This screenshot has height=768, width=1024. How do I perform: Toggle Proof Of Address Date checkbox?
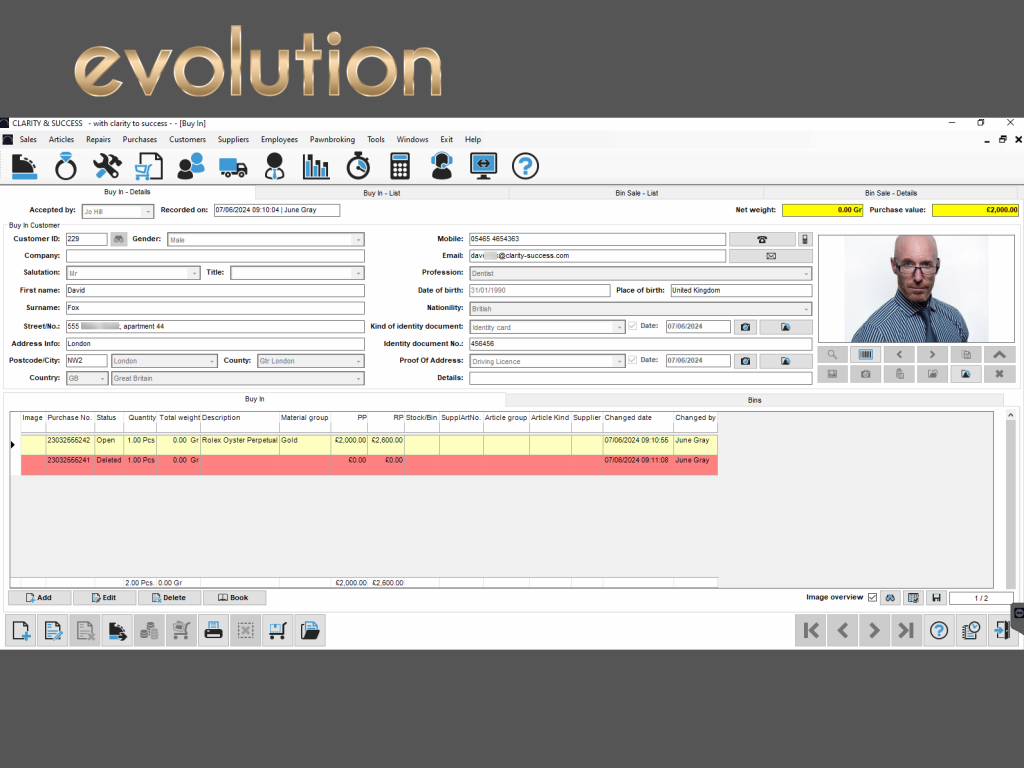click(x=632, y=360)
